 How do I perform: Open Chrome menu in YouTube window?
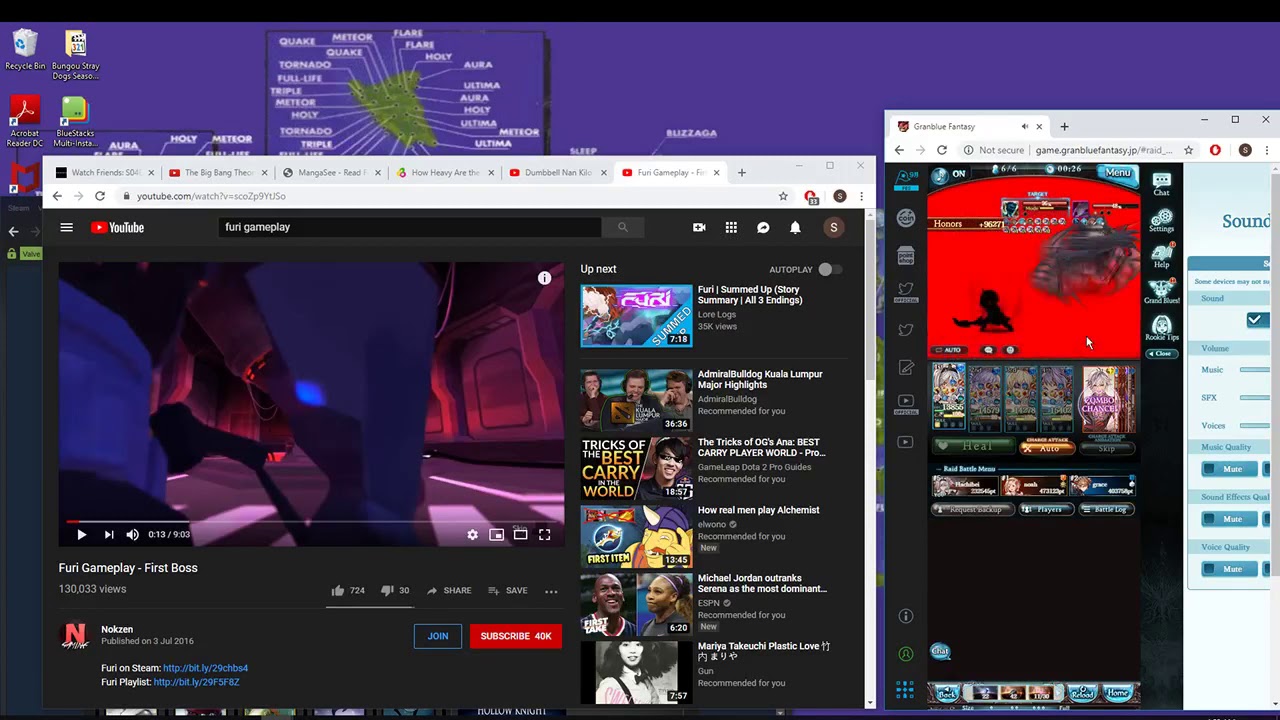coord(861,196)
